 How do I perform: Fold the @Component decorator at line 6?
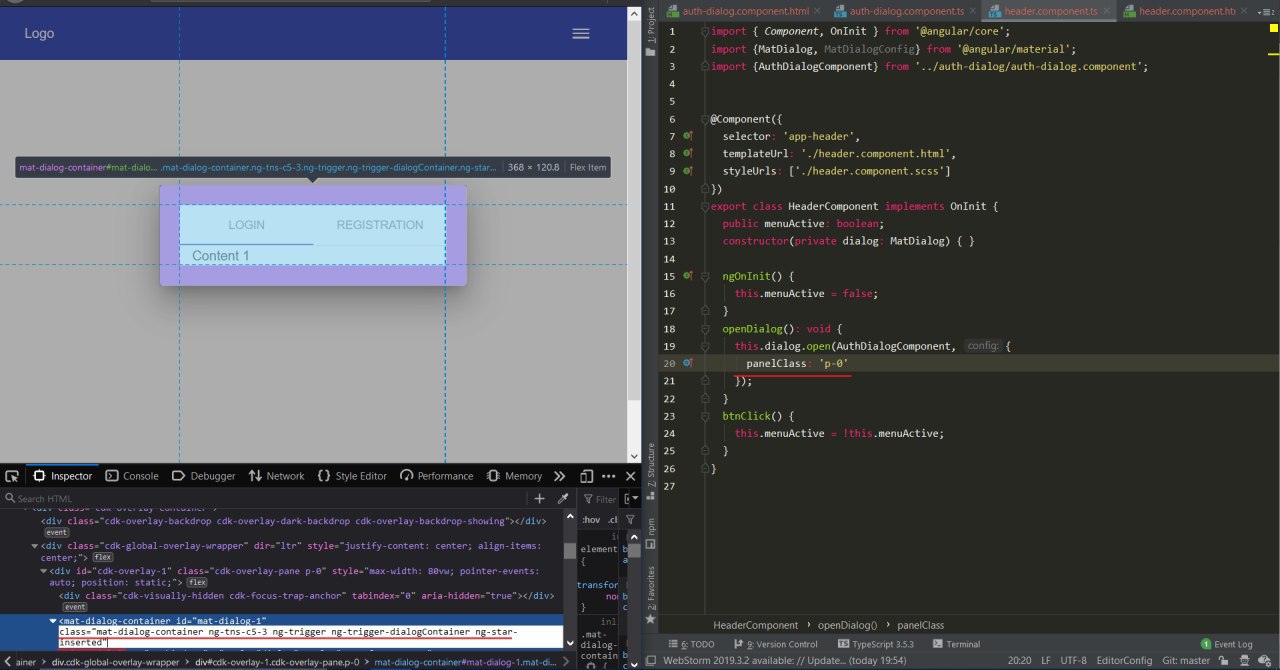pos(705,119)
